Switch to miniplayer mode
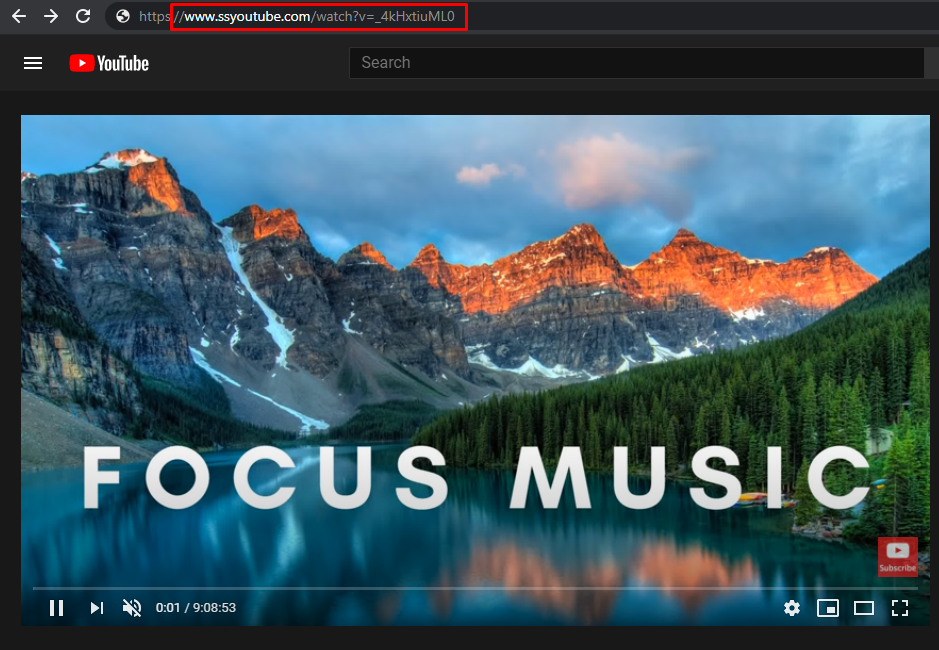The height and width of the screenshot is (650, 939). point(827,607)
